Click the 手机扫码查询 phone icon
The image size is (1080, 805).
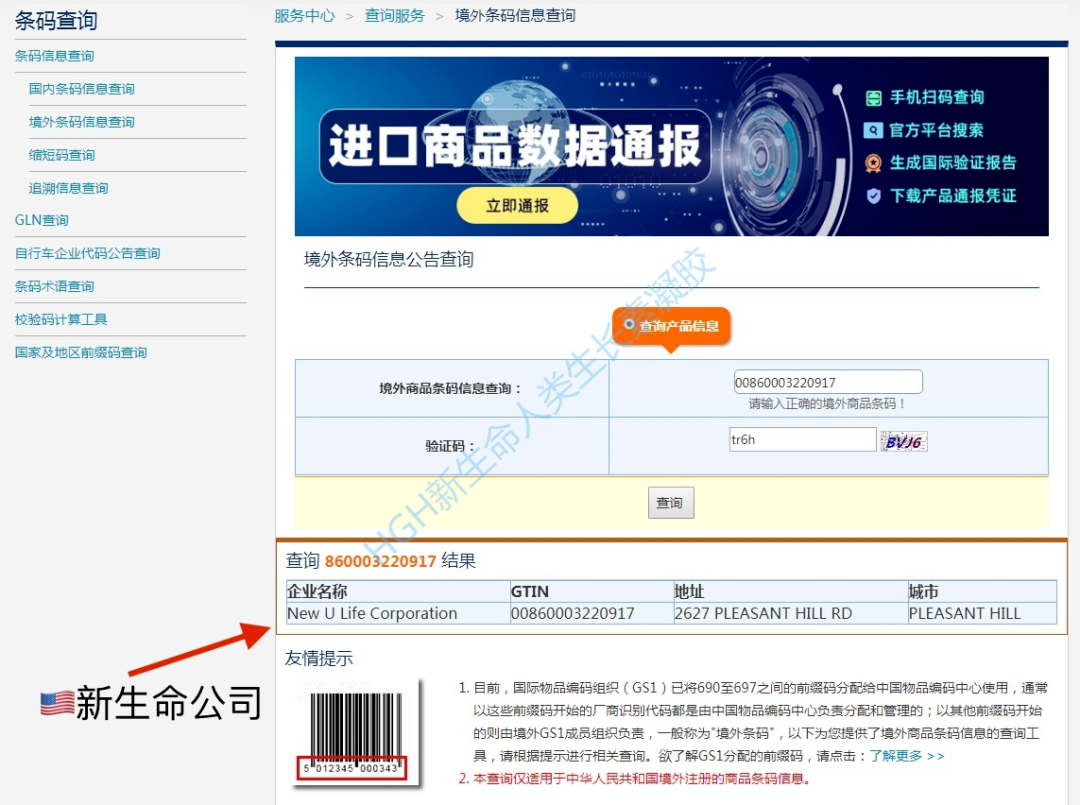(x=873, y=98)
